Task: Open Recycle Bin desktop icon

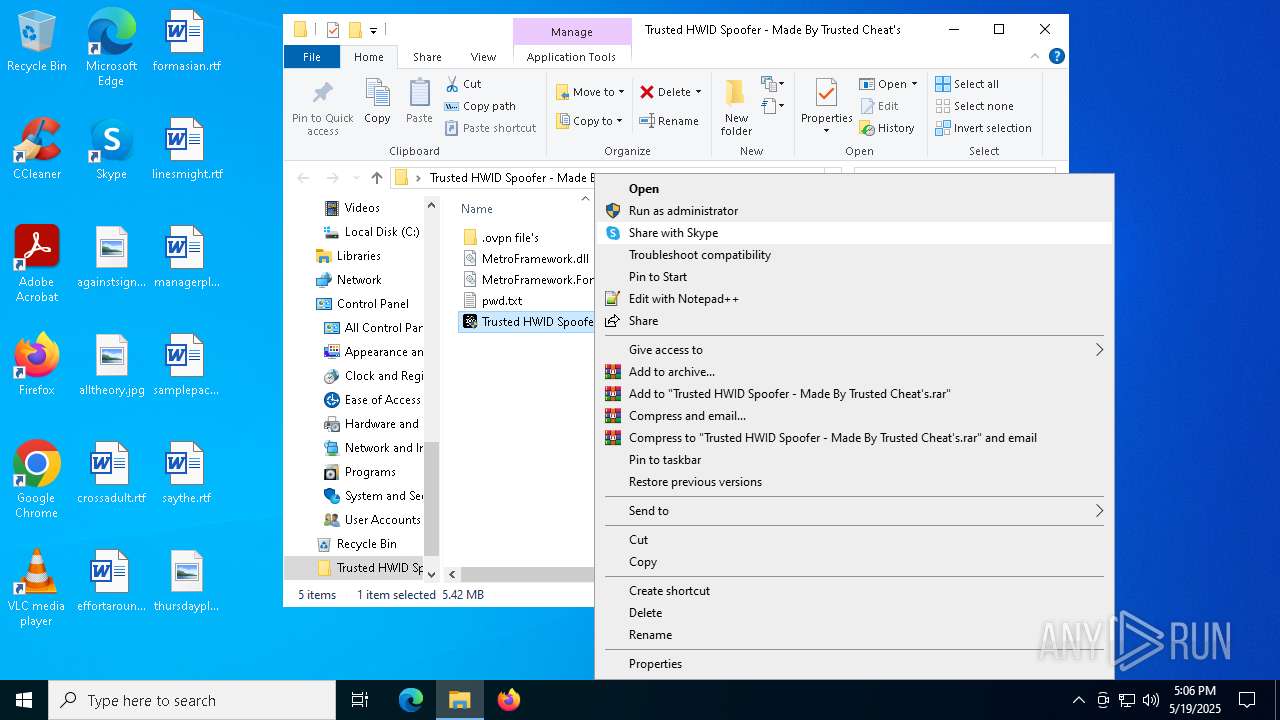Action: pos(36,42)
